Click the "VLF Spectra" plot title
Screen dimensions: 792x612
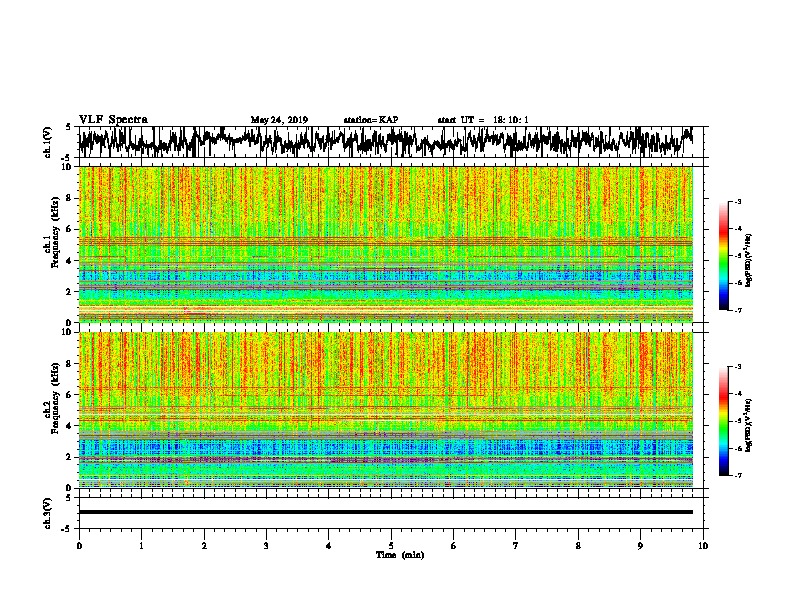[113, 120]
